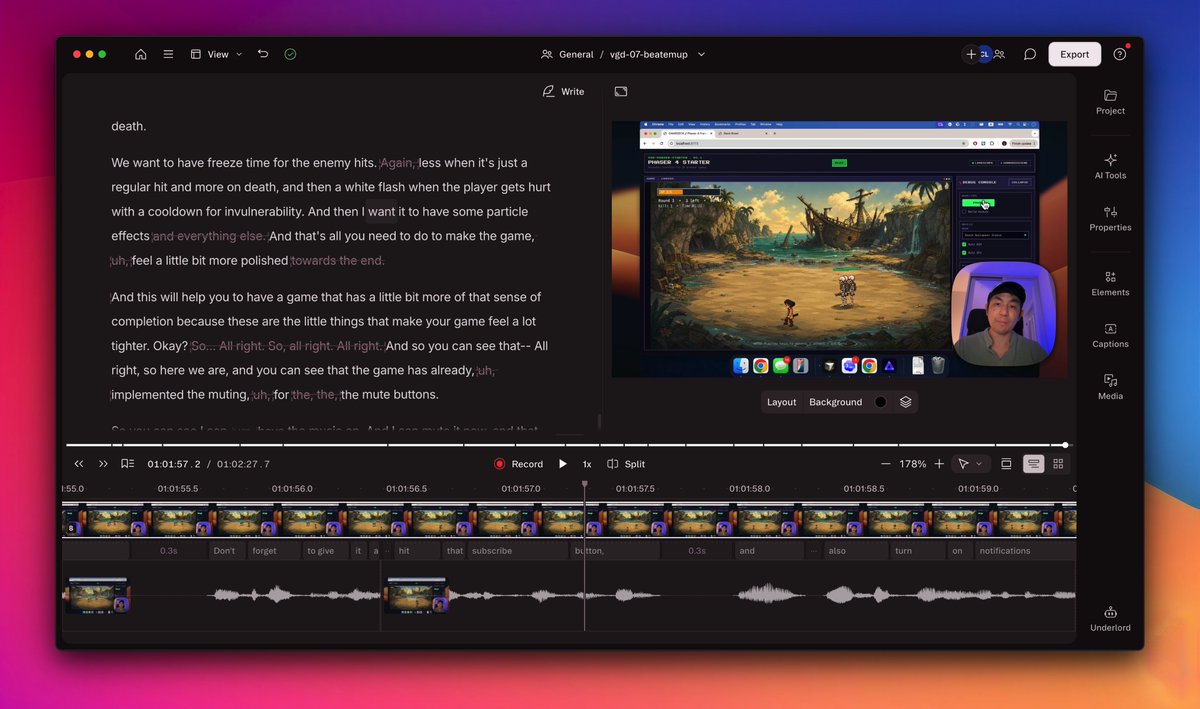Viewport: 1200px width, 709px height.
Task: Click the Background button under the canvas
Action: click(835, 402)
